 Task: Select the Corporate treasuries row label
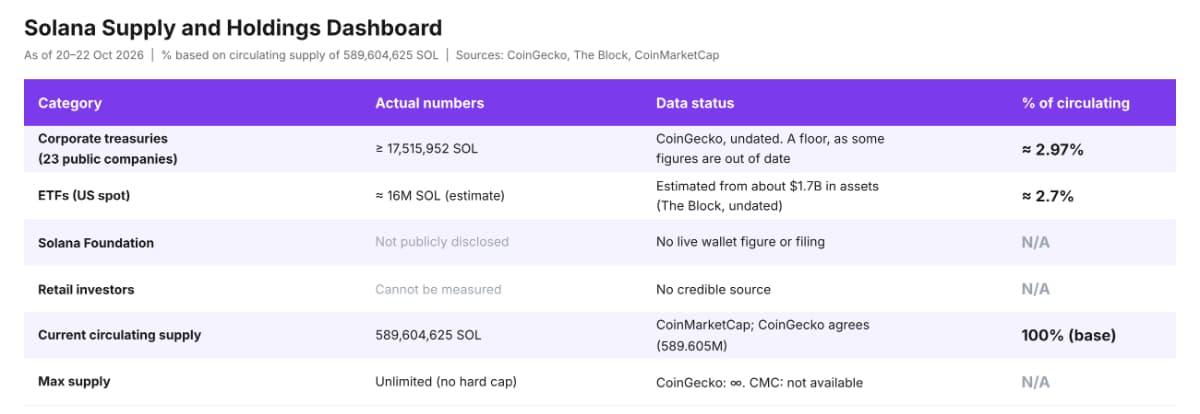click(107, 149)
